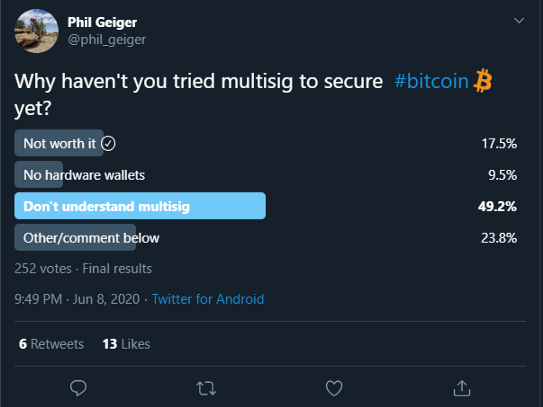This screenshot has height=407, width=543.
Task: Open the Twitter for Android link
Action: (x=208, y=299)
